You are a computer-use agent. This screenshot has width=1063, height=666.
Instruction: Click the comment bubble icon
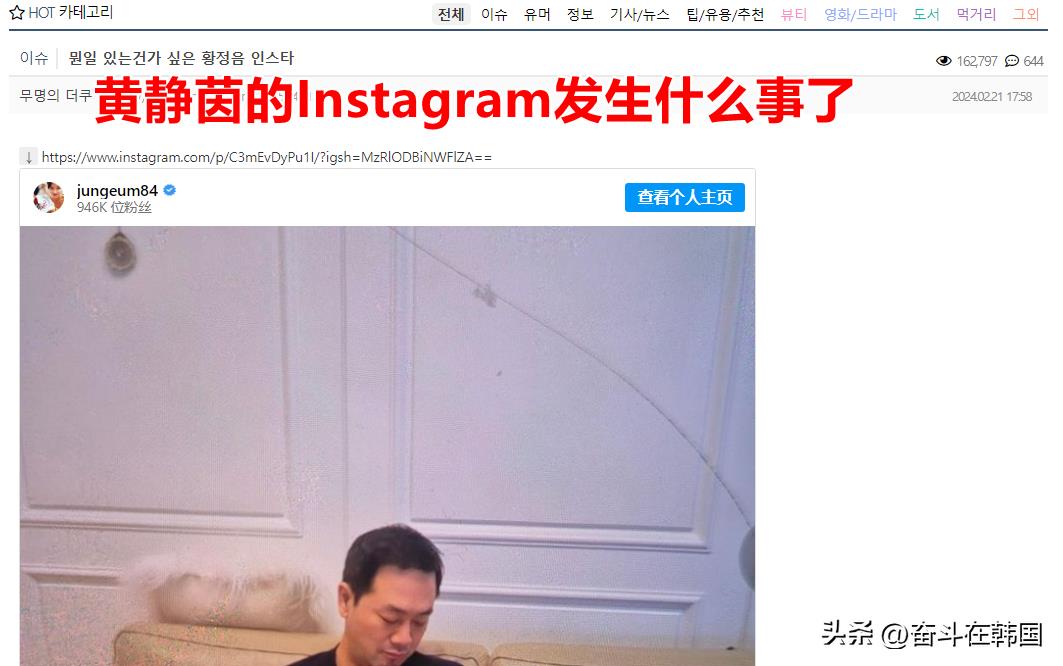coord(1011,61)
